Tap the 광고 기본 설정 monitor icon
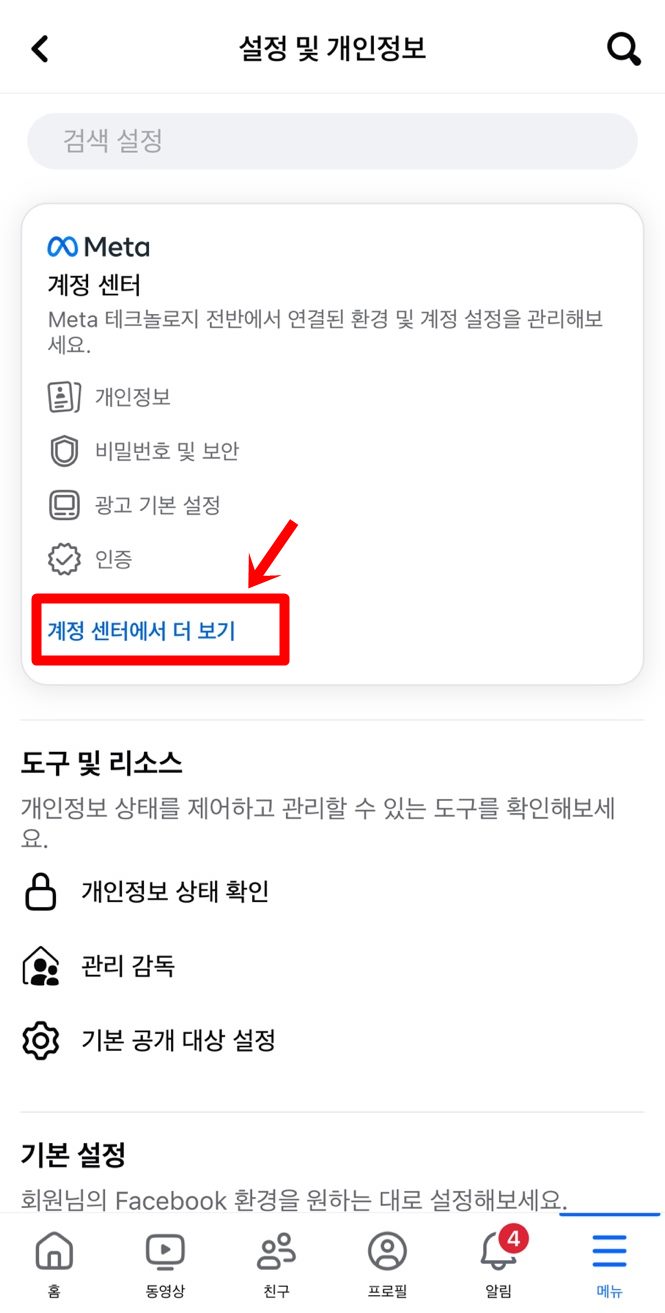This screenshot has width=665, height=1313. point(64,505)
